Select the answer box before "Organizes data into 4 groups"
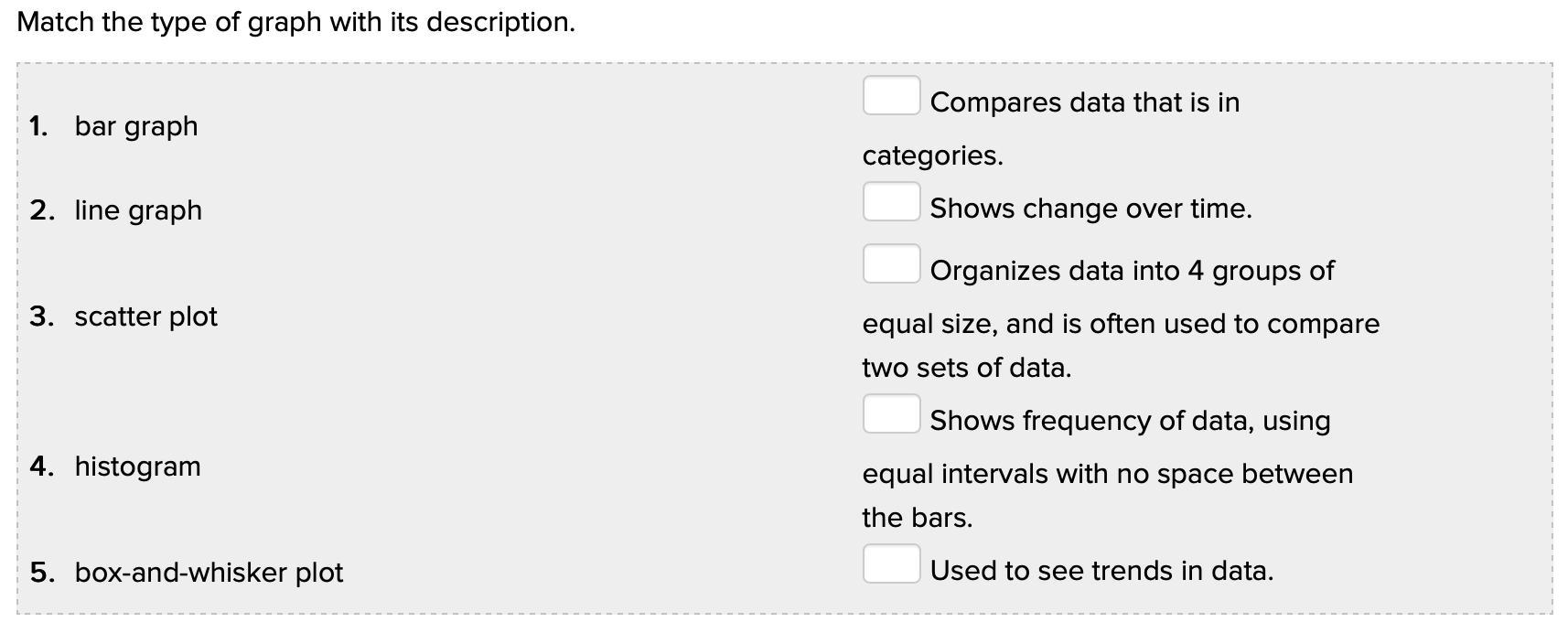Screen dimensions: 1568x633 891,264
